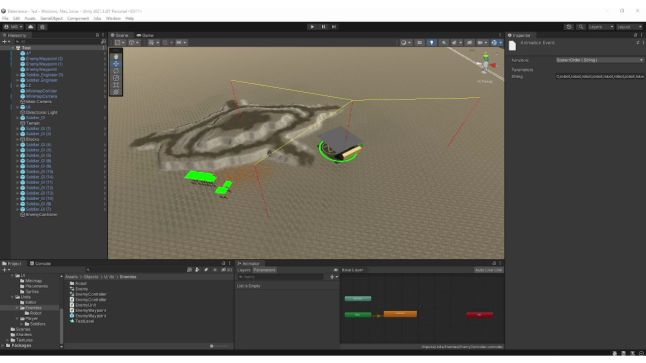Toggle hidden packages visibility in Project

pos(227,270)
